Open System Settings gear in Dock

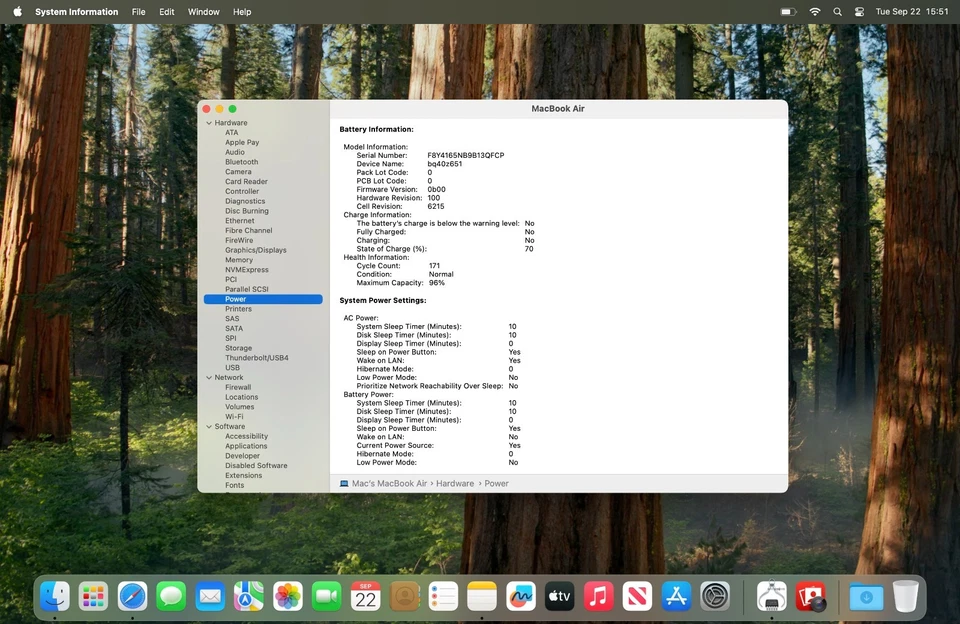coord(715,596)
